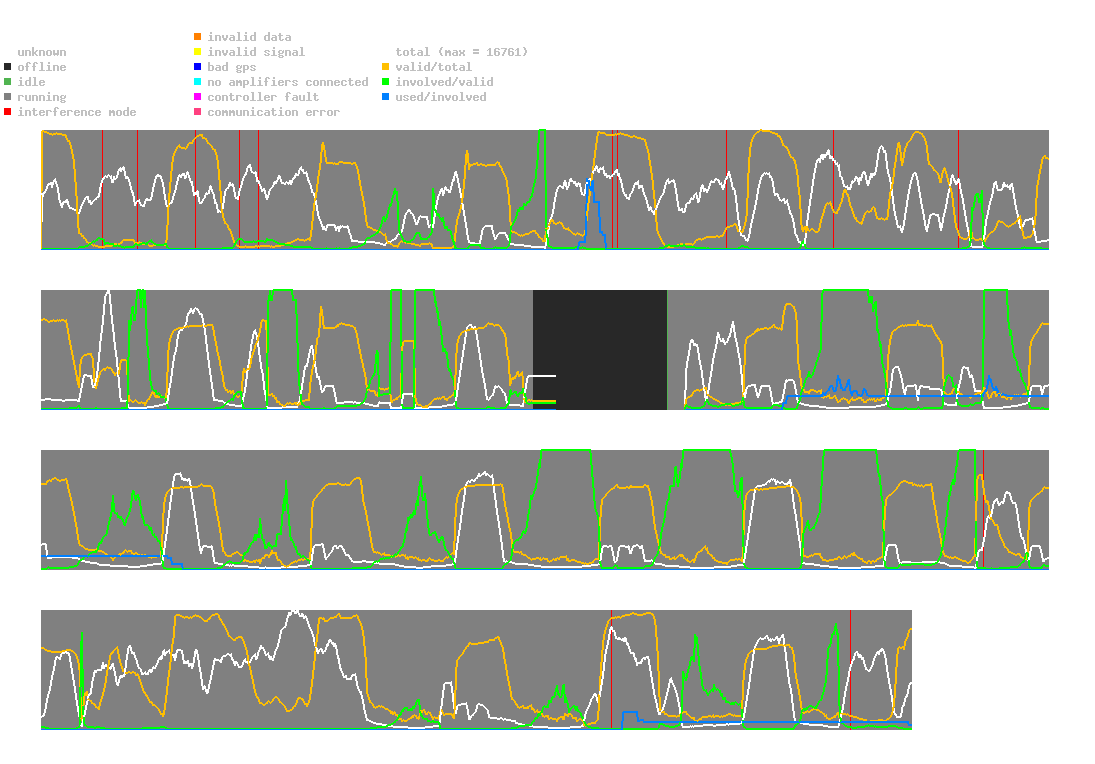Image resolution: width=1095 pixels, height=764 pixels.
Task: Click the magenta controller fault swatch
Action: tap(198, 97)
